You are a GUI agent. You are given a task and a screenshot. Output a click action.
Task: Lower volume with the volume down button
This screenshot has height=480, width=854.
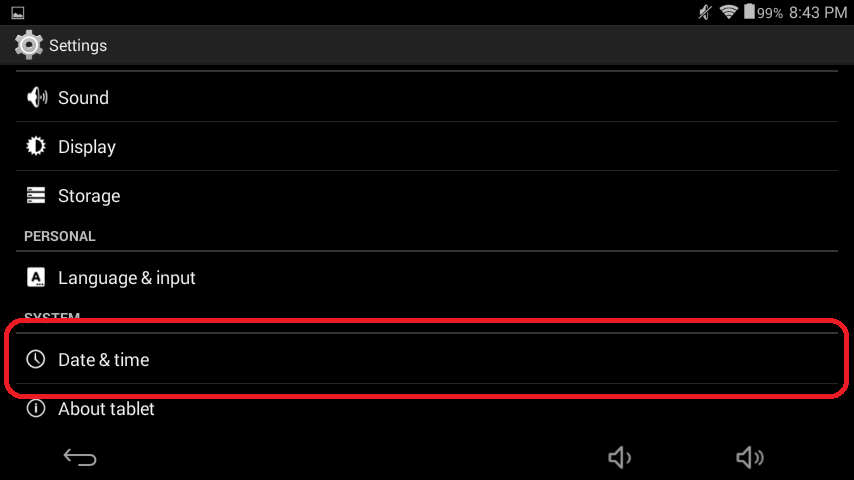(x=619, y=457)
